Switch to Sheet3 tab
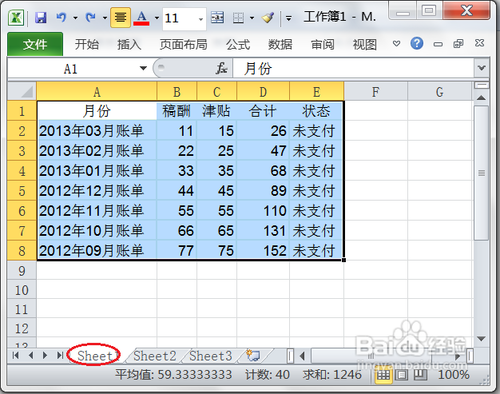The height and width of the screenshot is (394, 500). tap(211, 356)
